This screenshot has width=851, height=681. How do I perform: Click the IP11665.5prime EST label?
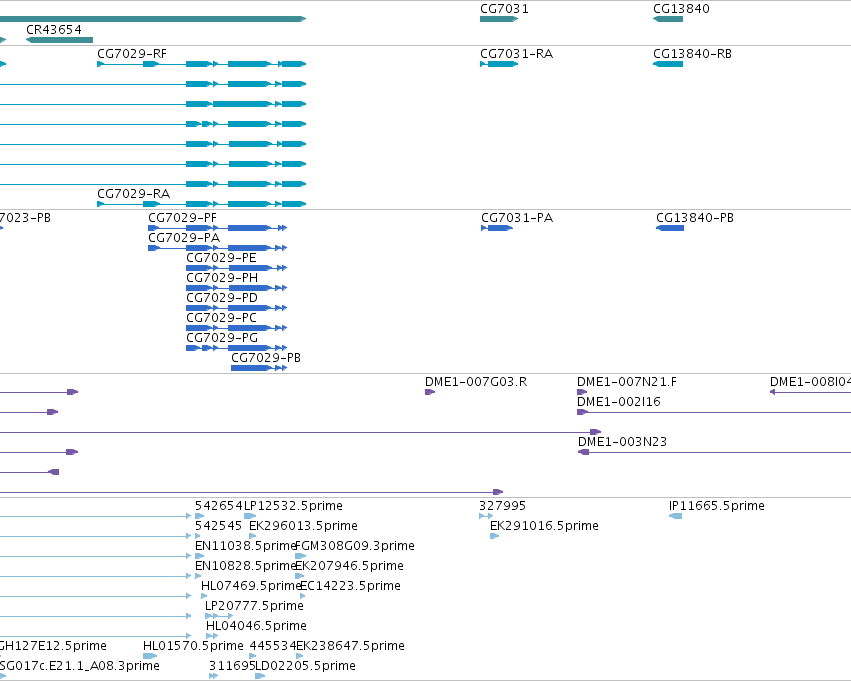coord(717,506)
